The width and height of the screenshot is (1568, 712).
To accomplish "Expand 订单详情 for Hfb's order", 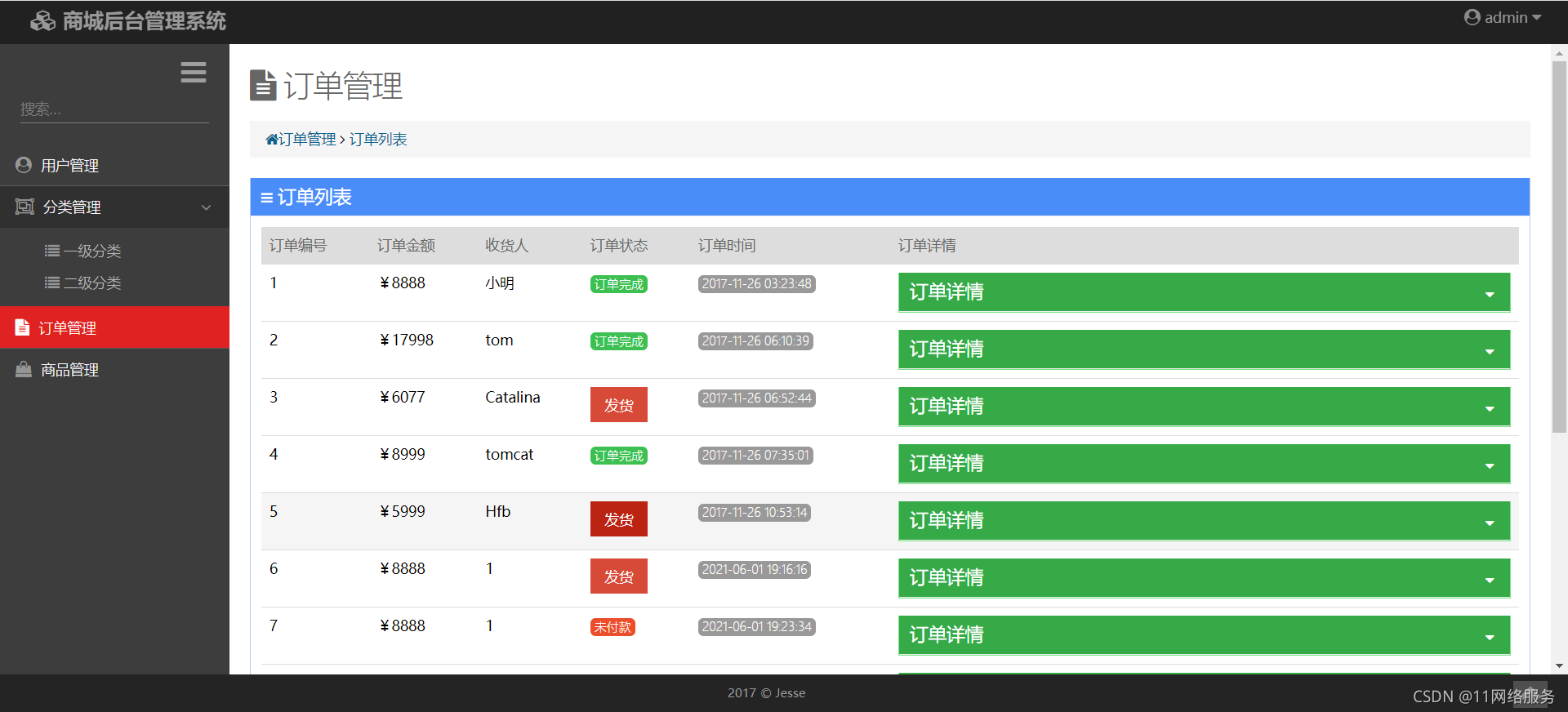I will (x=1204, y=521).
